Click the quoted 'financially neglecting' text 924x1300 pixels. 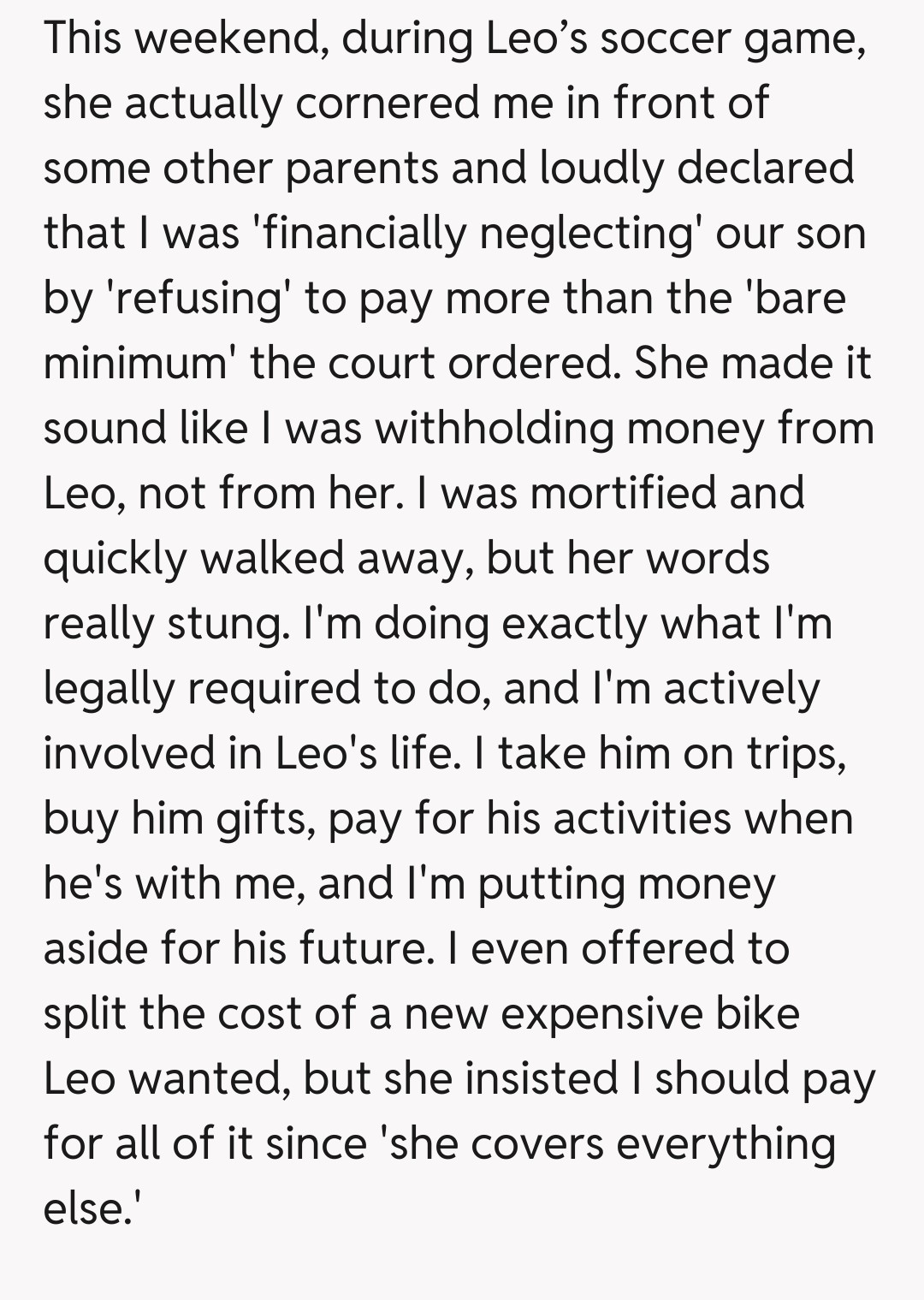(479, 233)
